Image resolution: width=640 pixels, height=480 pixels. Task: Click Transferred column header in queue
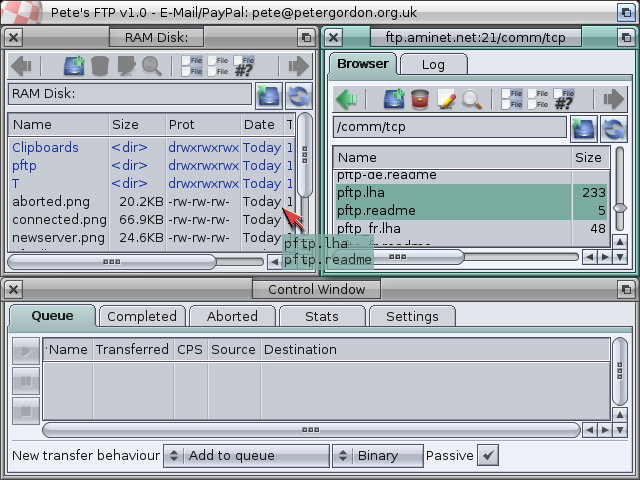[133, 349]
